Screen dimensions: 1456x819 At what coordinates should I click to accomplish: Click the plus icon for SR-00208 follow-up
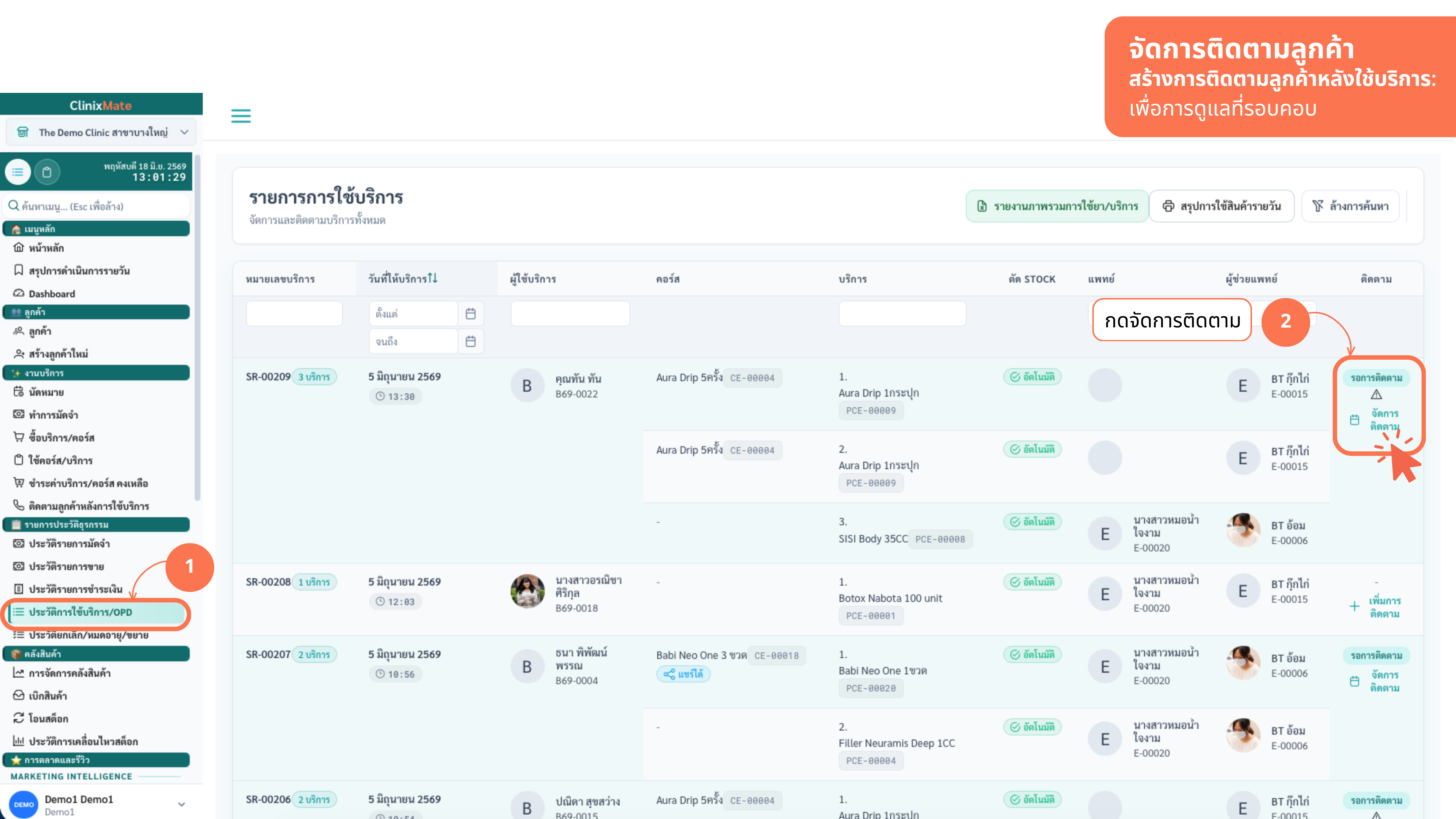pyautogui.click(x=1354, y=606)
